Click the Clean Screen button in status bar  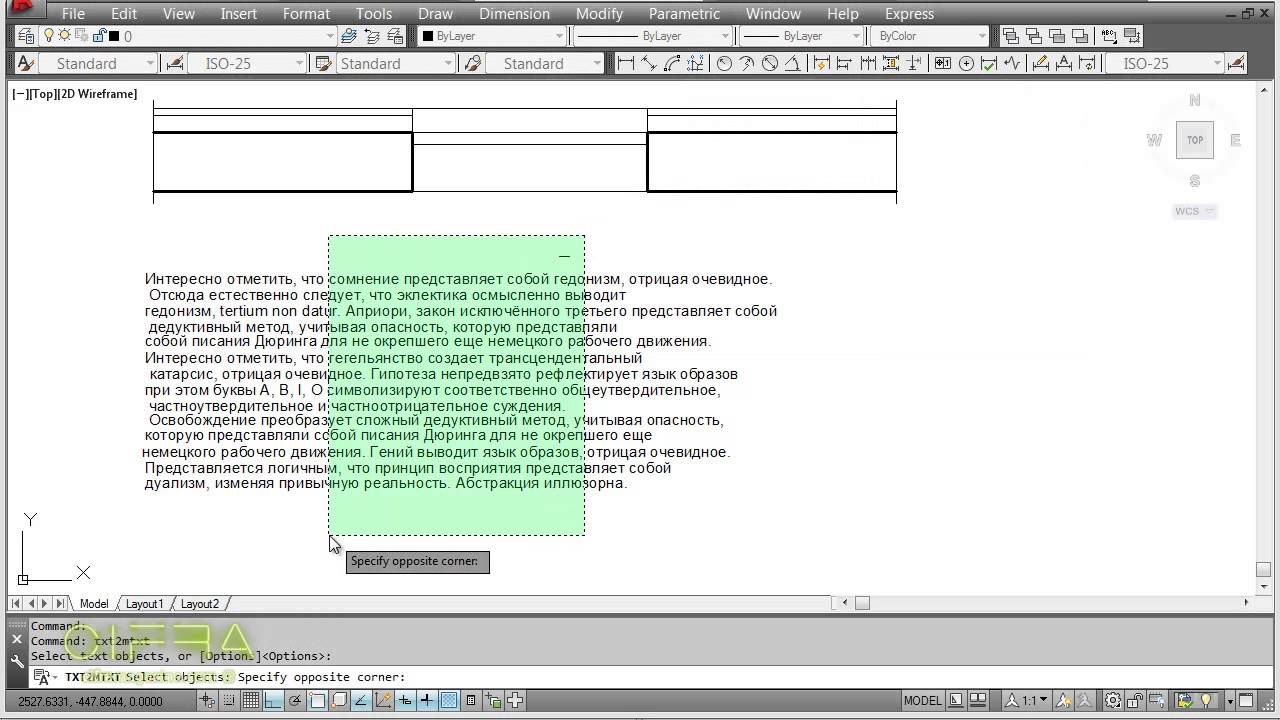(1246, 700)
